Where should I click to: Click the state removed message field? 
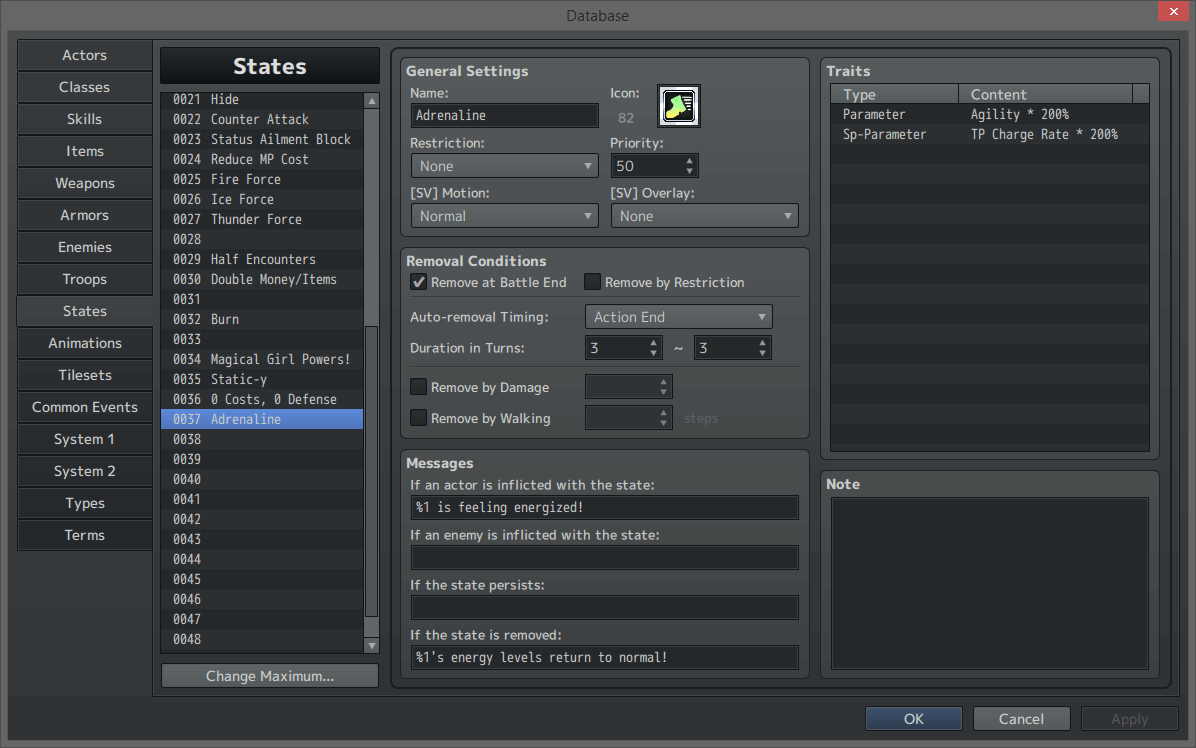coord(605,657)
